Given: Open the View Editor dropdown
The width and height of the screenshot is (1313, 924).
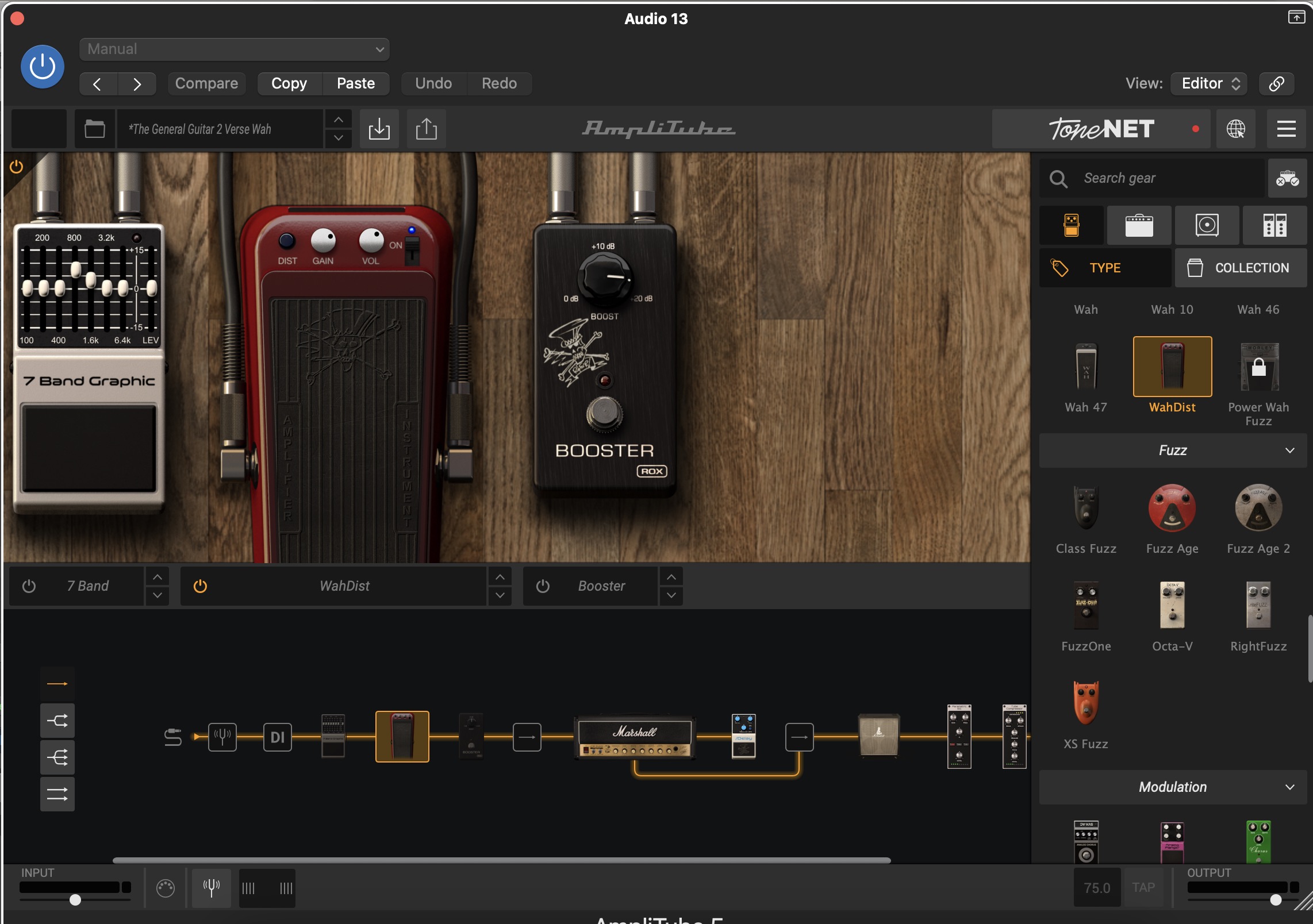Looking at the screenshot, I should pyautogui.click(x=1210, y=84).
